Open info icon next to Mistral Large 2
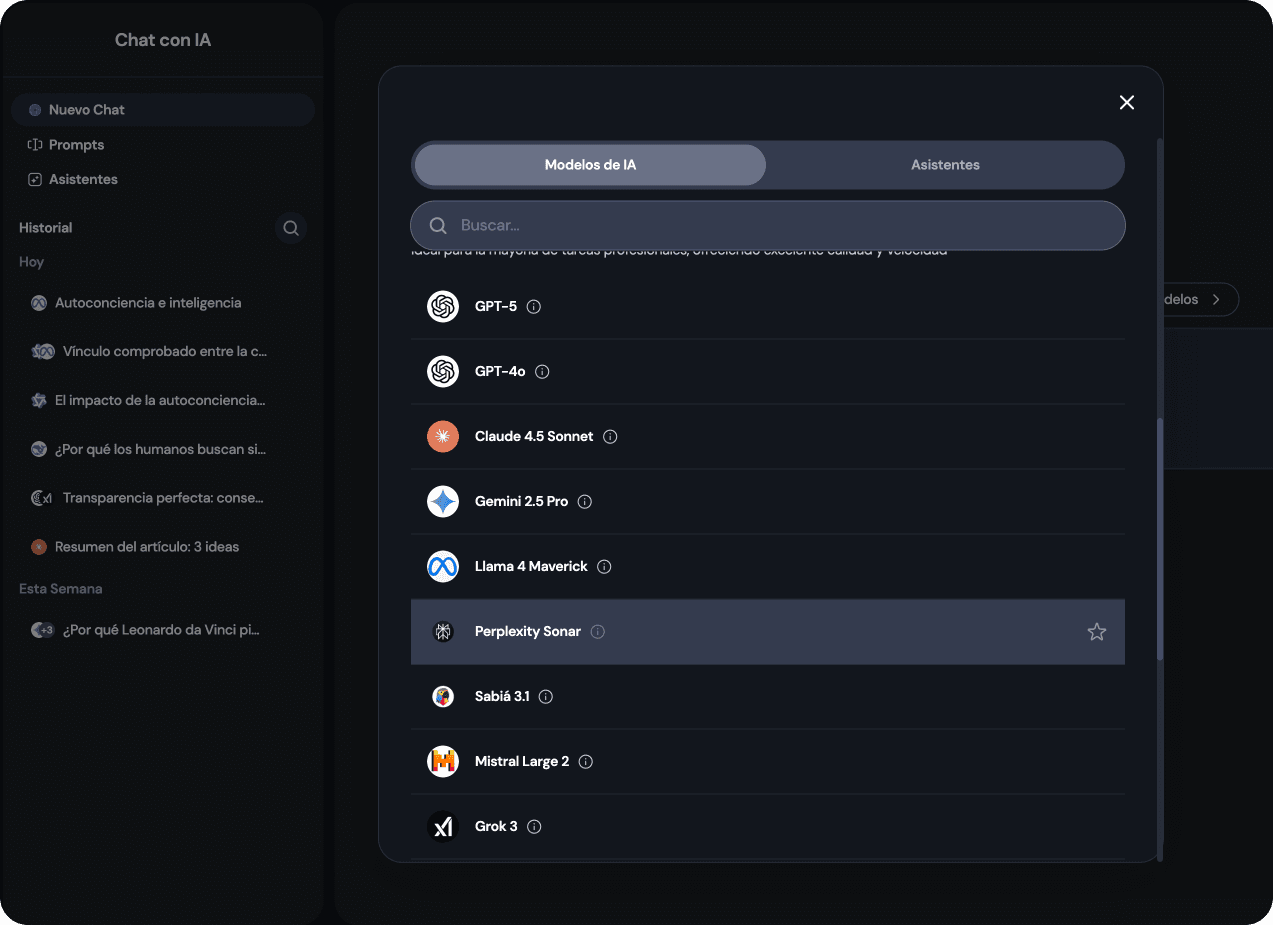The height and width of the screenshot is (925, 1273). pos(586,762)
